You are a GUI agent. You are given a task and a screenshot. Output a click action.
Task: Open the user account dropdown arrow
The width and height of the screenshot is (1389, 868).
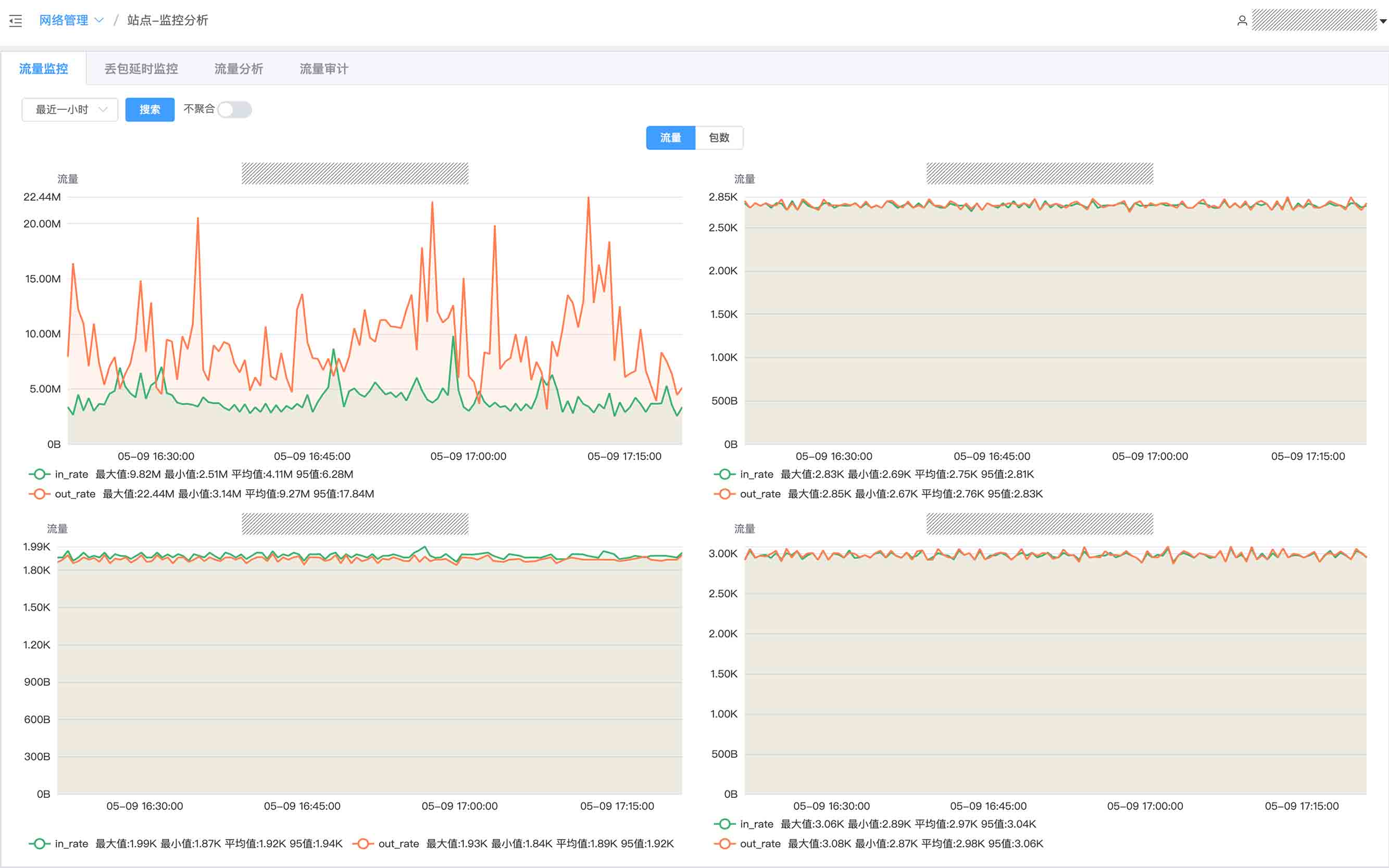pyautogui.click(x=1383, y=21)
